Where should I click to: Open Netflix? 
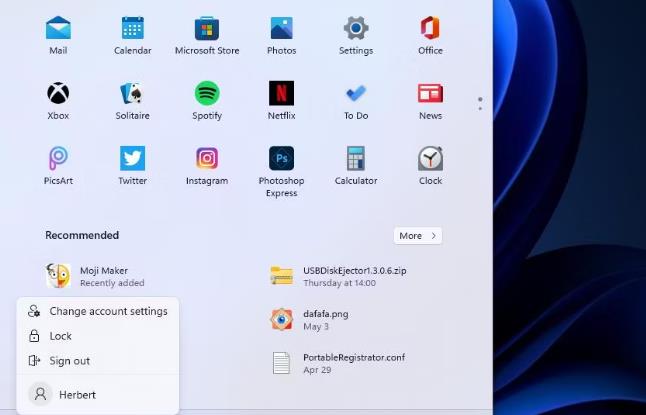[x=281, y=101]
